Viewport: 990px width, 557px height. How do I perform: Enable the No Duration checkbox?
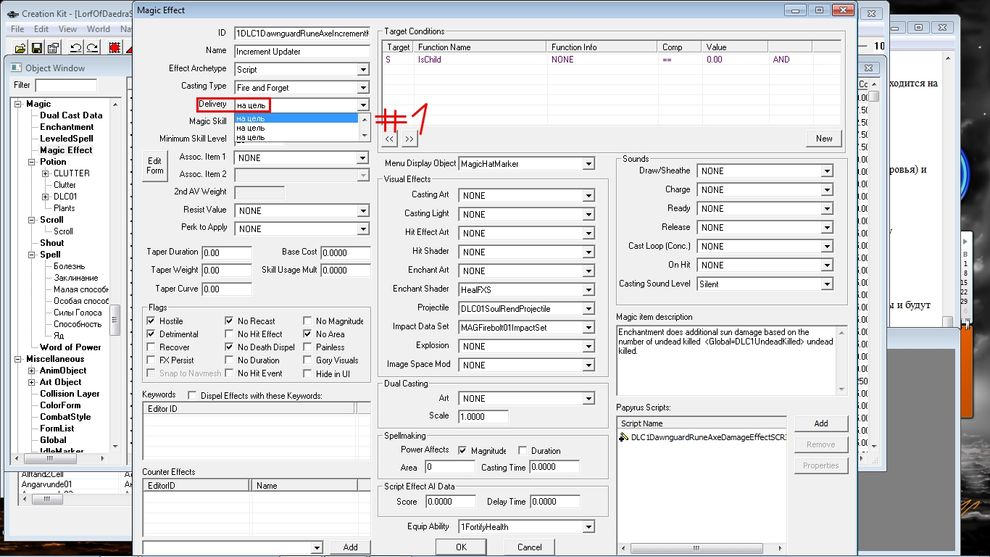click(x=229, y=360)
